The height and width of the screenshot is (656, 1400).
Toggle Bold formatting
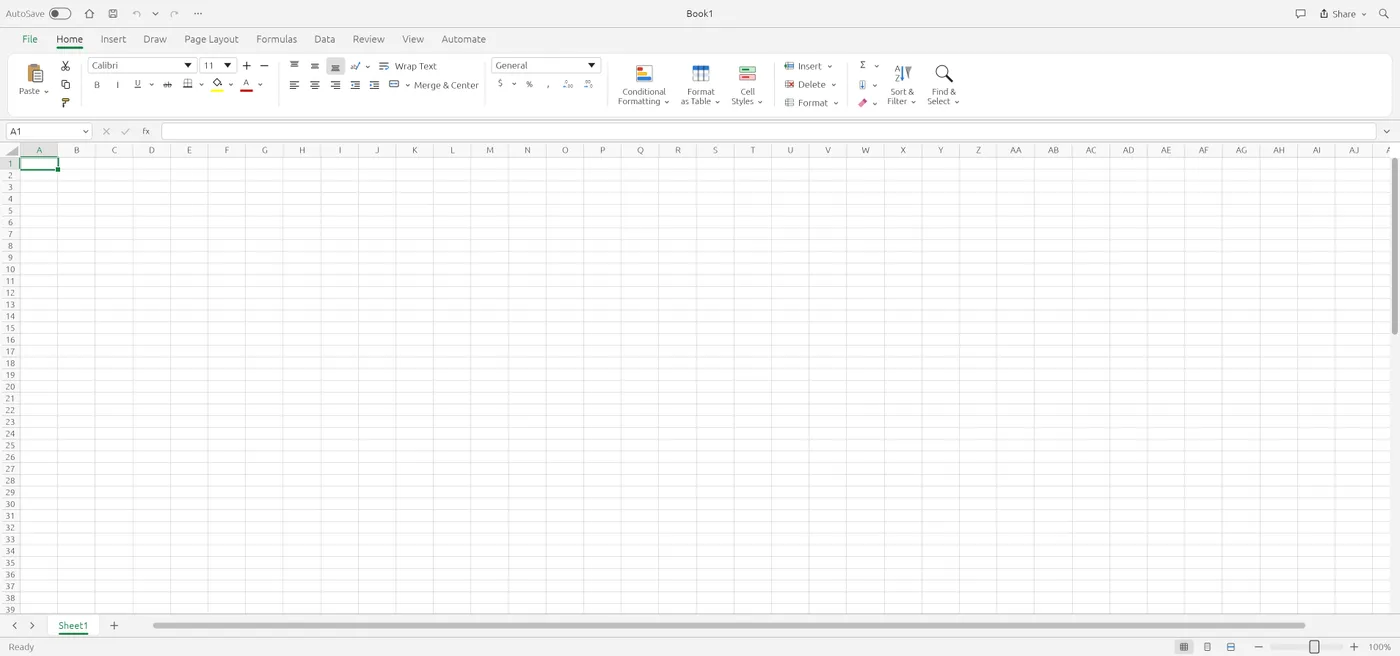pyautogui.click(x=97, y=85)
